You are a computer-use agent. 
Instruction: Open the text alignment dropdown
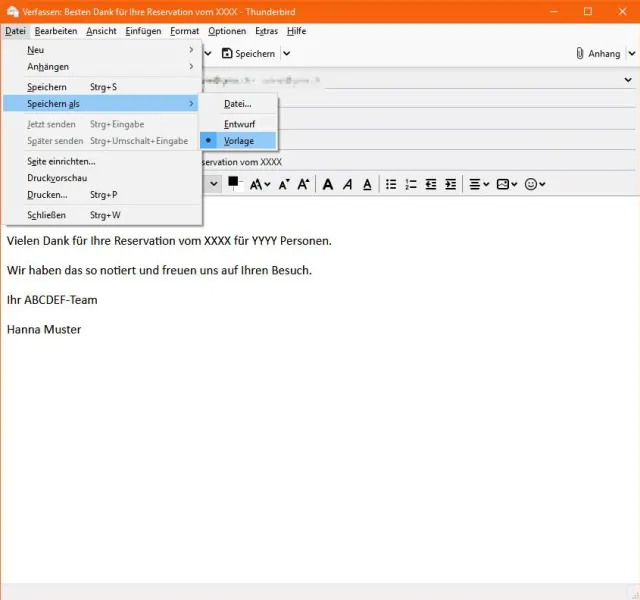[x=479, y=185]
